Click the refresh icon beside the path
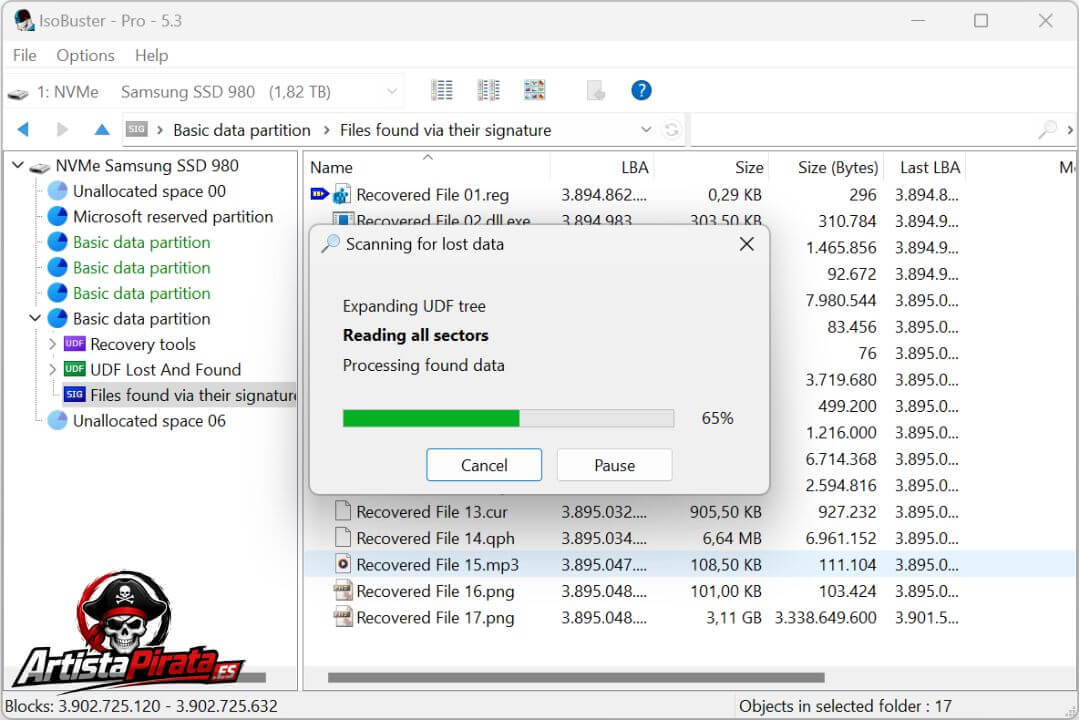The height and width of the screenshot is (720, 1080). (x=672, y=130)
